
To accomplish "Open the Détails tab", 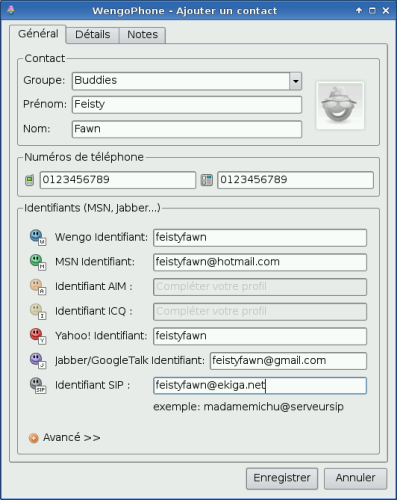I will (93, 35).
